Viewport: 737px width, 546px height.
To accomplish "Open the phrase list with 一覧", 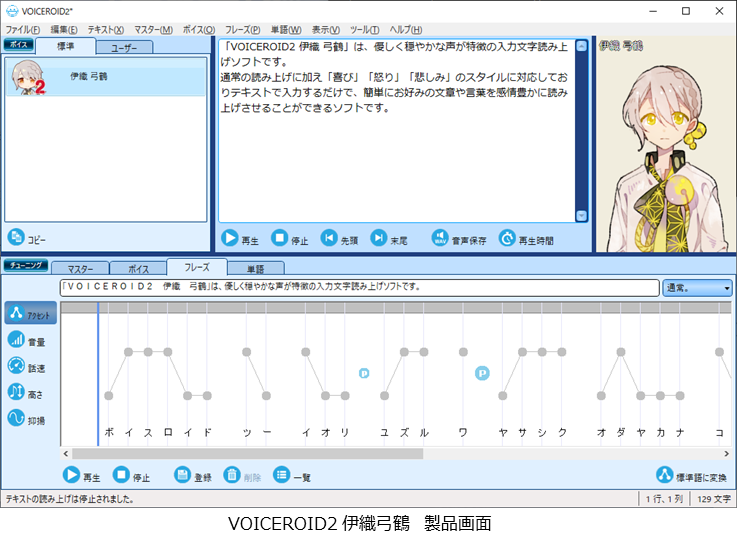I will click(x=292, y=476).
